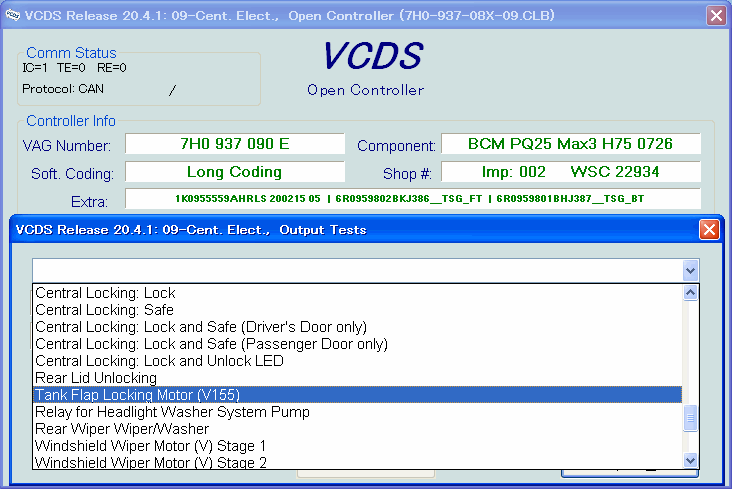This screenshot has height=489, width=732.
Task: Close the Output Tests dialog
Action: pos(709,230)
